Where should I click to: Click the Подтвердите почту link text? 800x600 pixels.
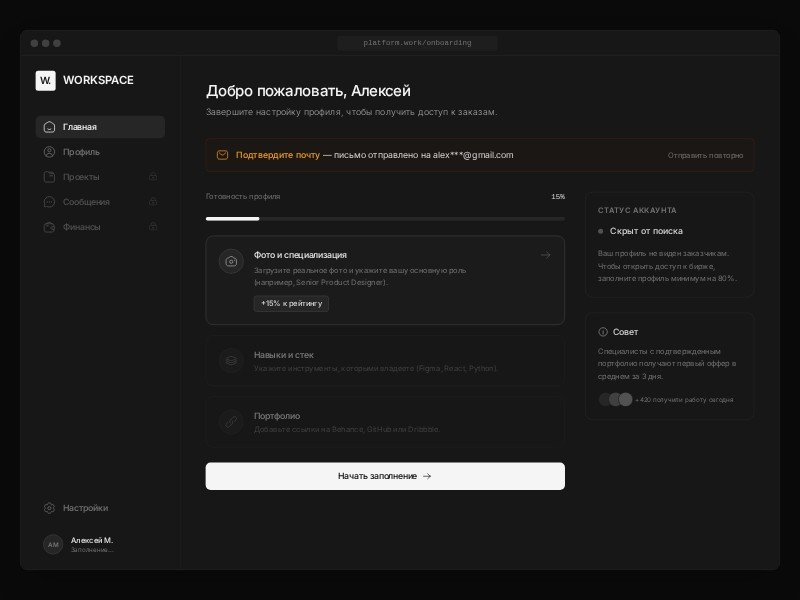click(x=277, y=155)
